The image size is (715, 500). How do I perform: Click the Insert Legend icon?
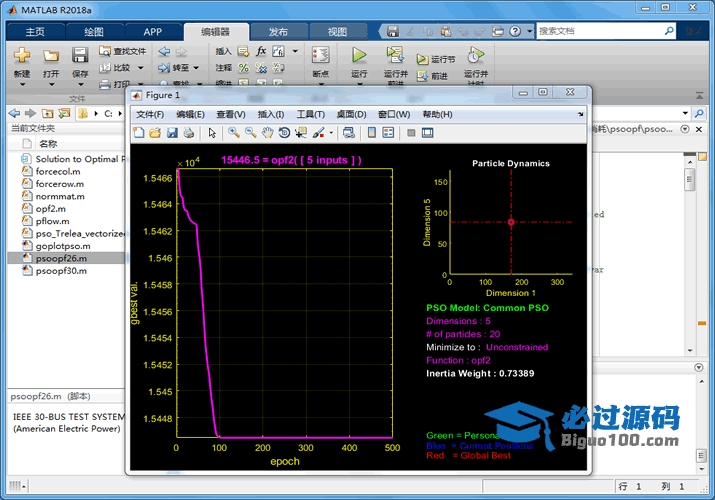[x=388, y=132]
